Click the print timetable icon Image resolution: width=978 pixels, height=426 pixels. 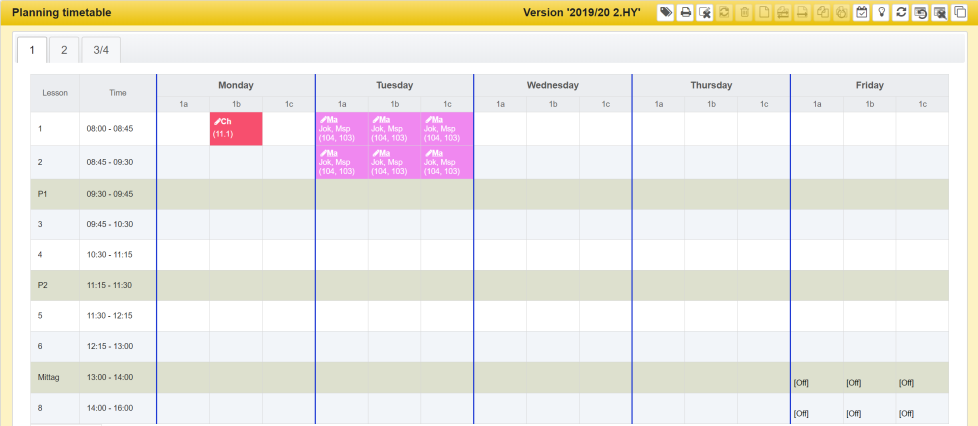[686, 13]
